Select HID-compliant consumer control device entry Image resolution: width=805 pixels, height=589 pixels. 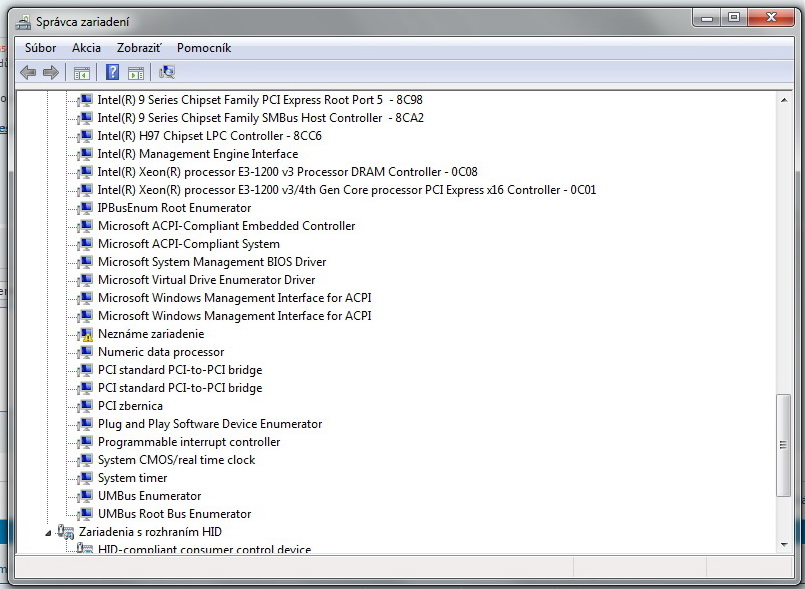coord(204,549)
